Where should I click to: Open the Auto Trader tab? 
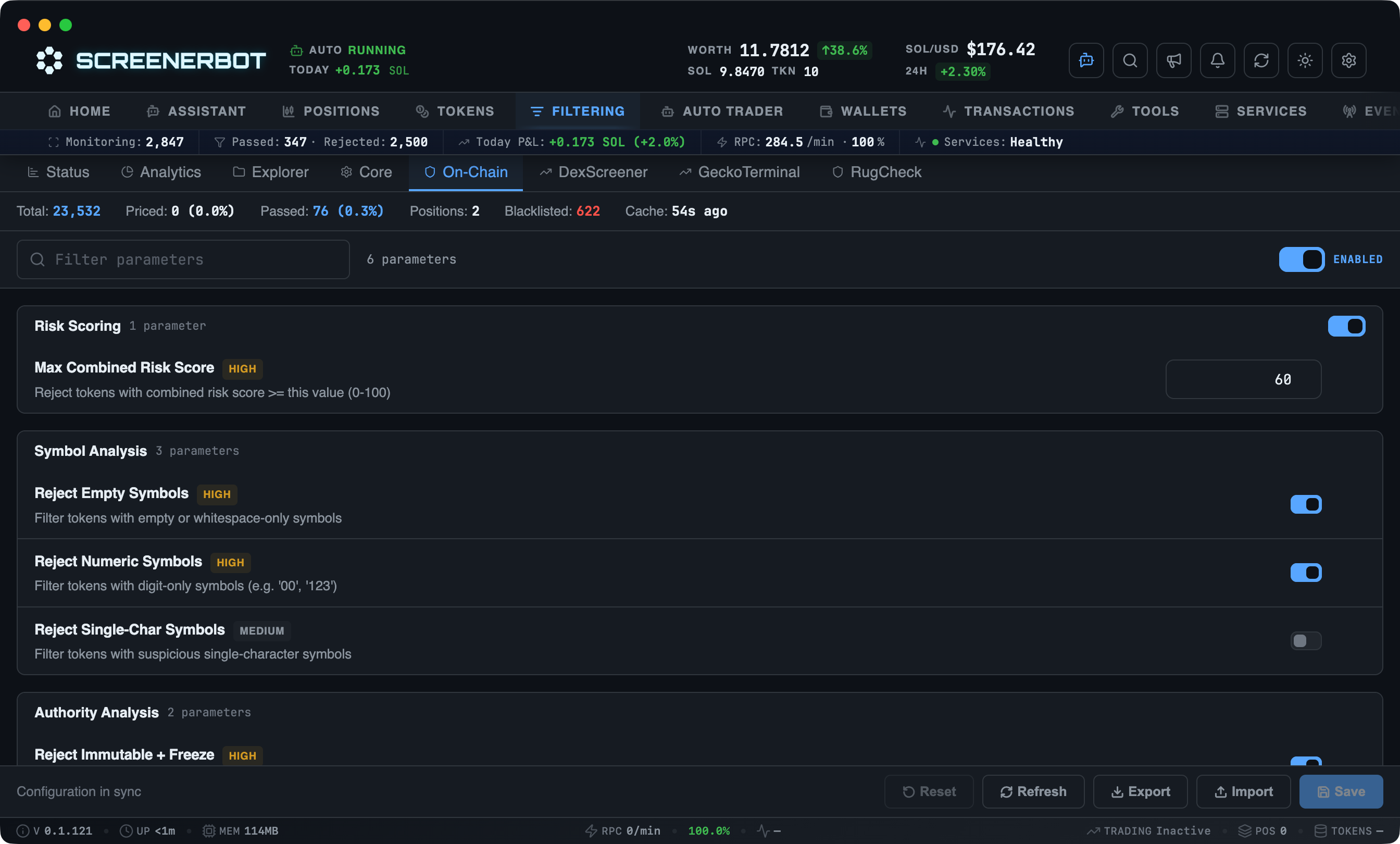point(722,111)
